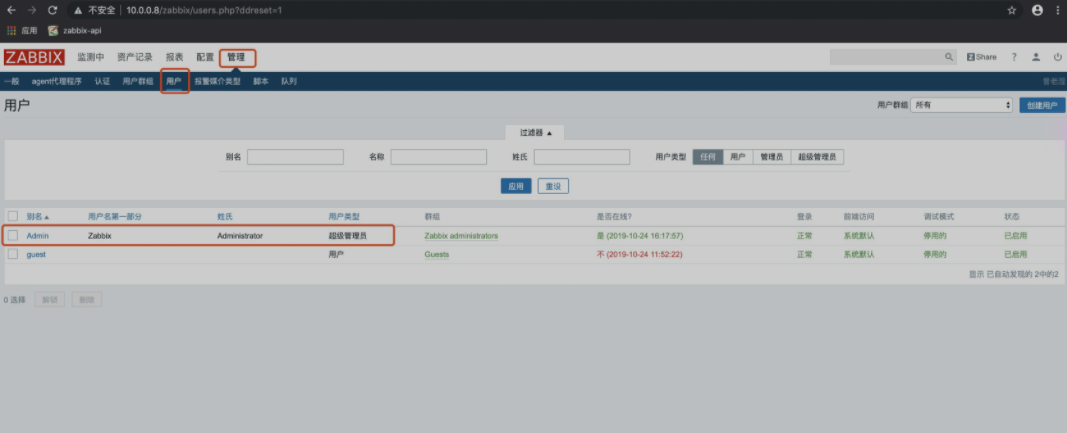Open the Share link in header
Viewport: 1067px width, 433px height.
point(981,57)
